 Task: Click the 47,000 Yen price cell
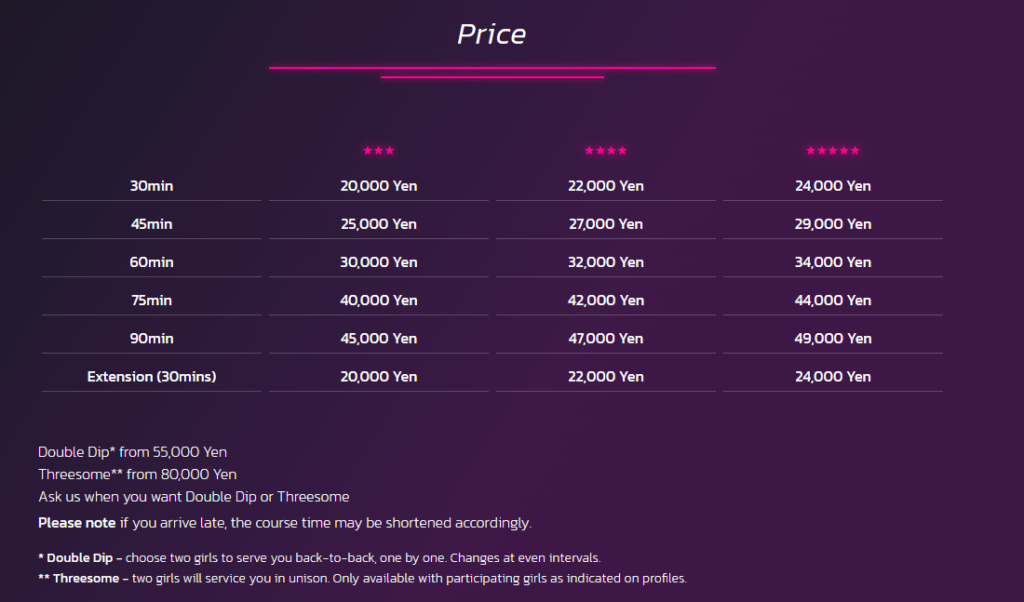[x=606, y=339]
